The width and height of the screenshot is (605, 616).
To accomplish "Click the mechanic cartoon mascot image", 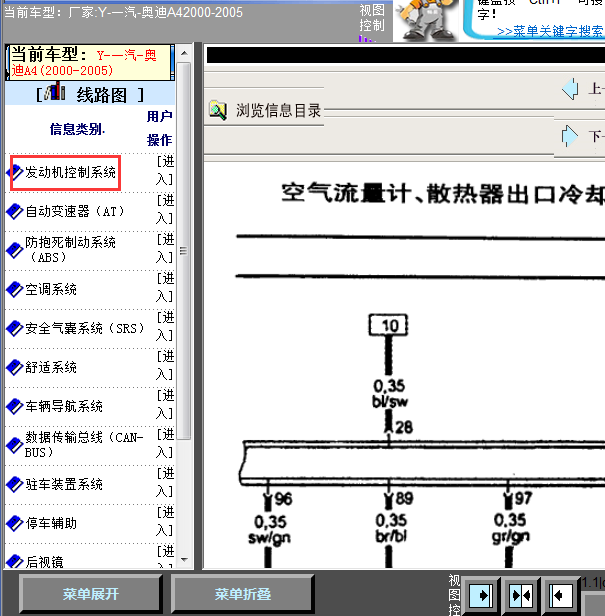I will [x=426, y=20].
